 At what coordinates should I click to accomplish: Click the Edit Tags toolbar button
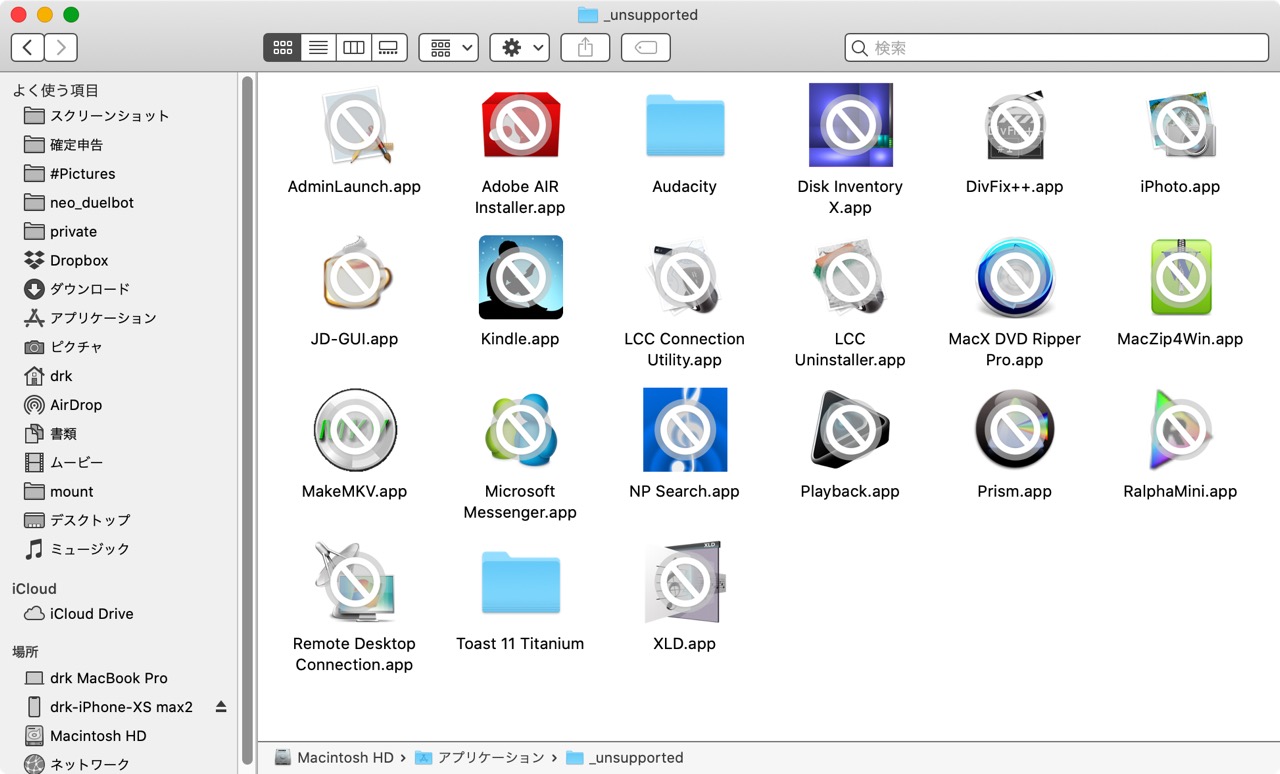646,47
